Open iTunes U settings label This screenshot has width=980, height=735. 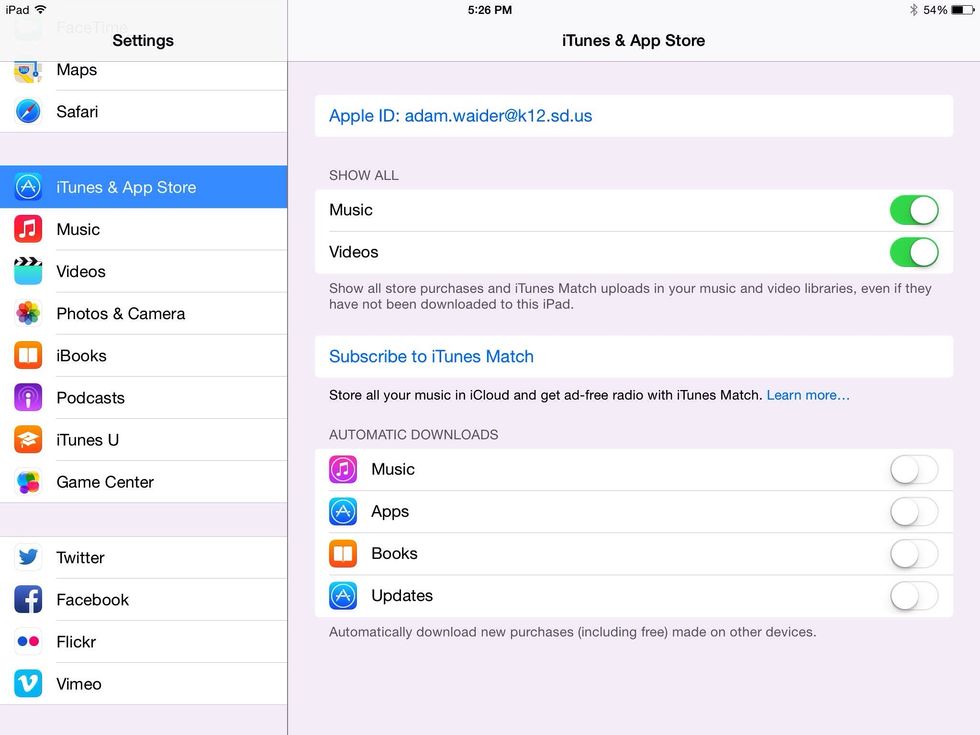click(88, 440)
